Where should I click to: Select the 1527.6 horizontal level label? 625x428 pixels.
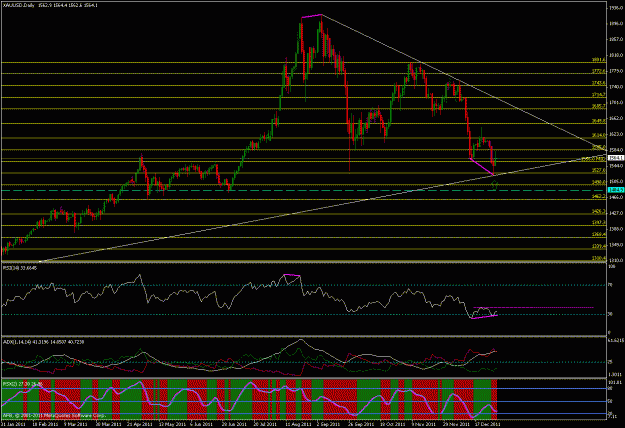click(x=598, y=170)
